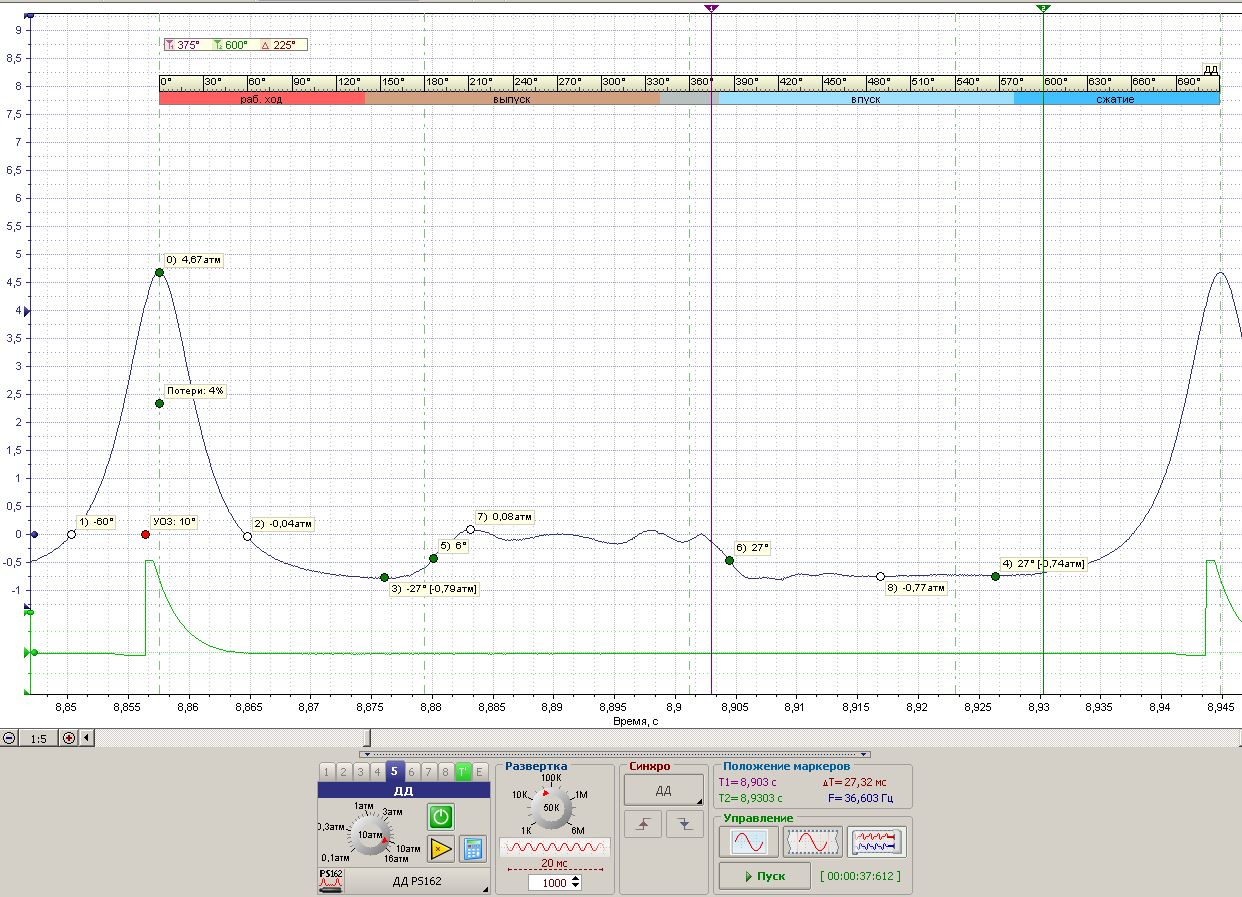Open the E channel tab
The height and width of the screenshot is (897, 1242).
coord(479,771)
